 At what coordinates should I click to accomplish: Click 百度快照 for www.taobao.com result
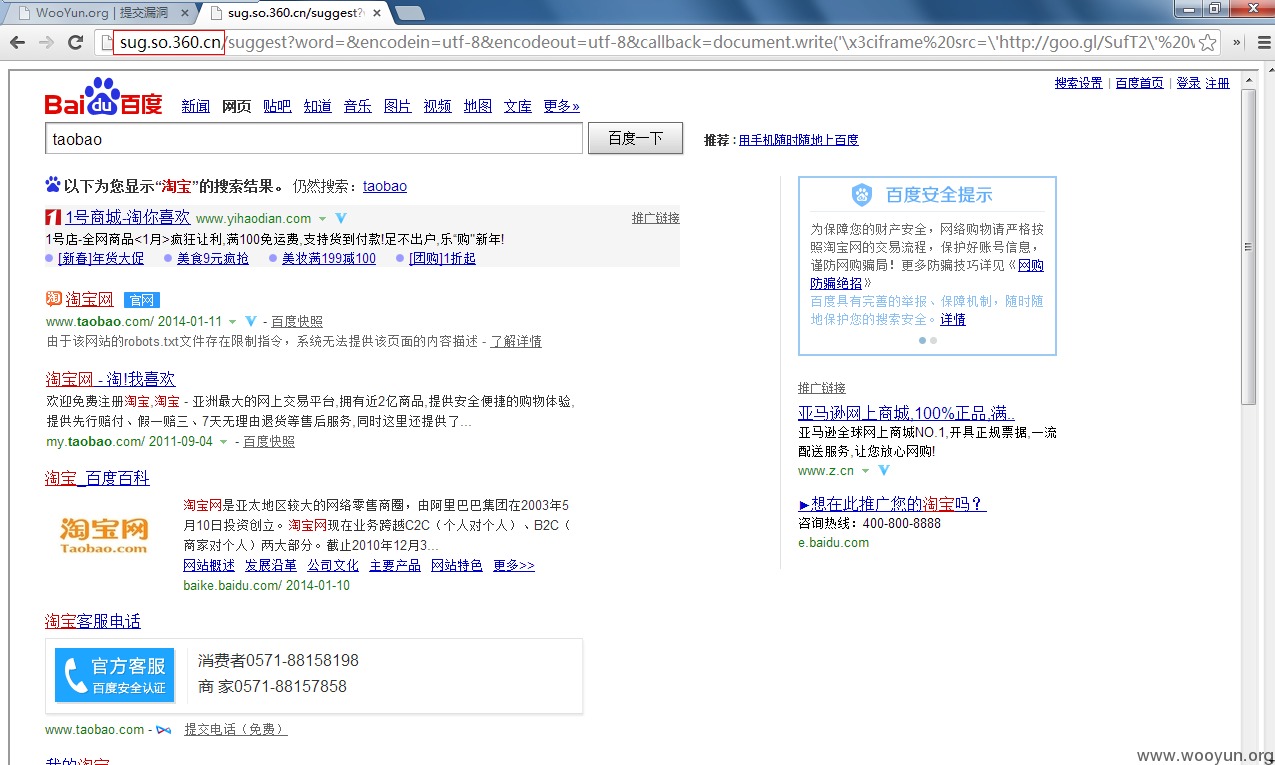[297, 322]
